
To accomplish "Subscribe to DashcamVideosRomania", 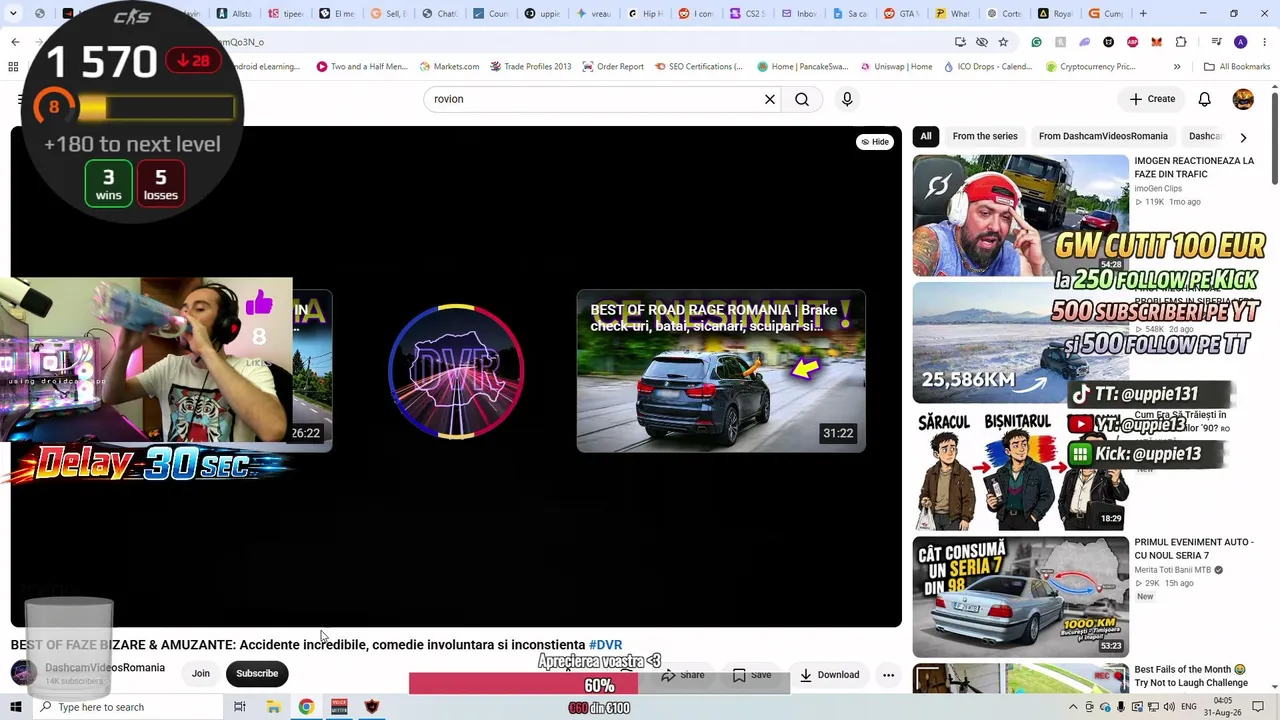I will (257, 673).
